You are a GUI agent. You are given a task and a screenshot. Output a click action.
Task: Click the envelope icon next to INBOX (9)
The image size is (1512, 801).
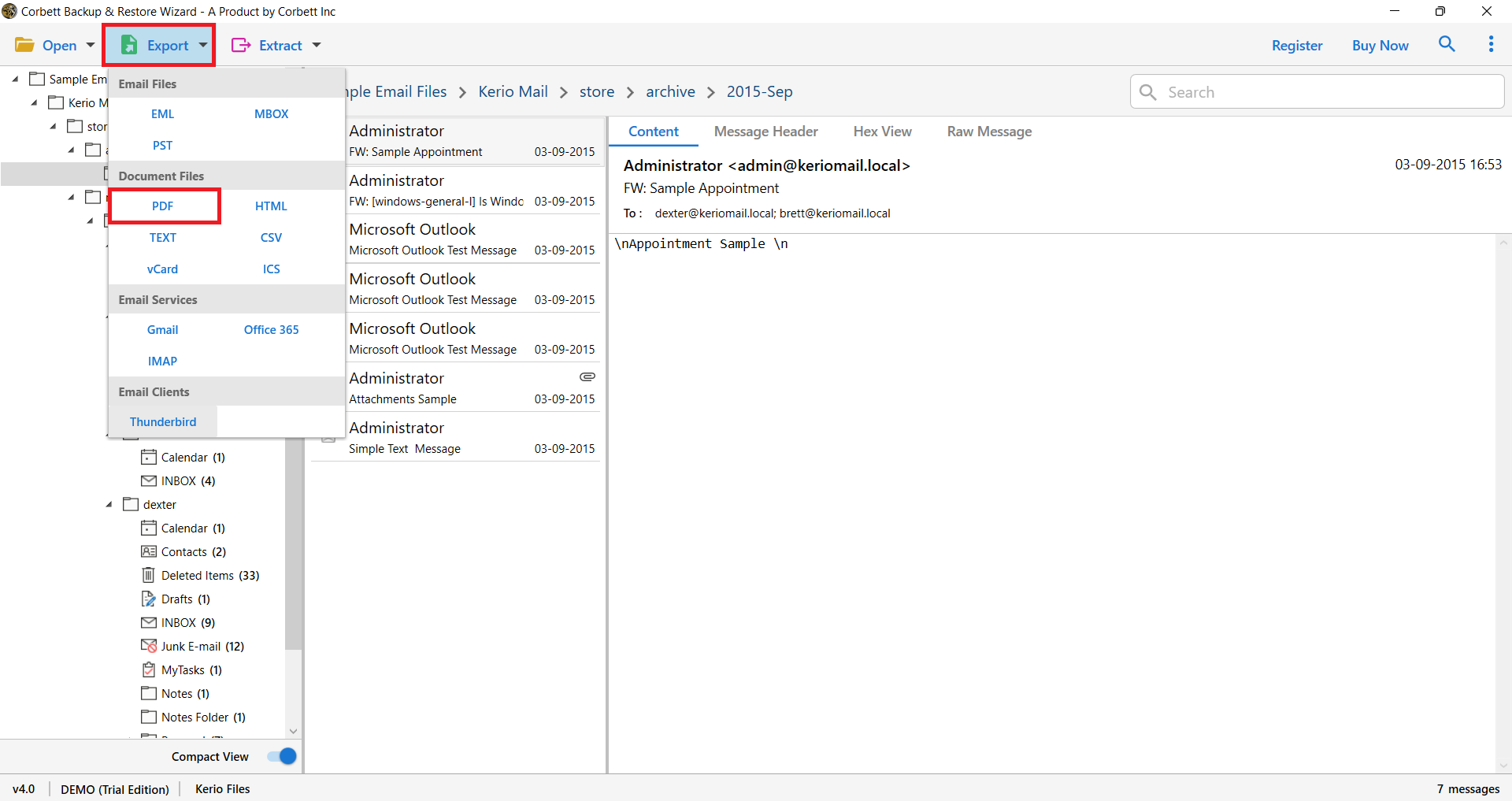click(149, 622)
